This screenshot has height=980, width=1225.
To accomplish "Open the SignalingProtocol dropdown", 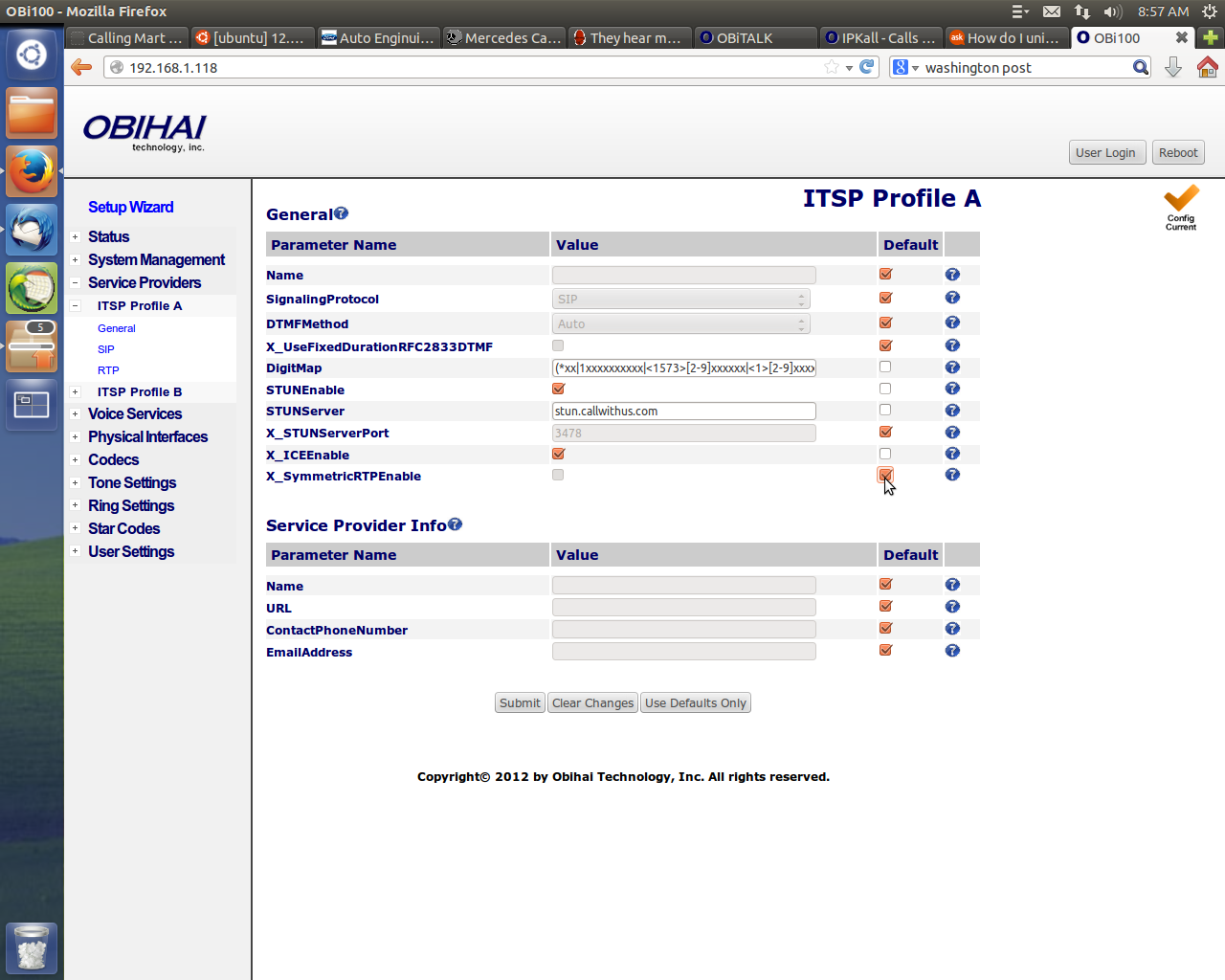I will point(681,300).
